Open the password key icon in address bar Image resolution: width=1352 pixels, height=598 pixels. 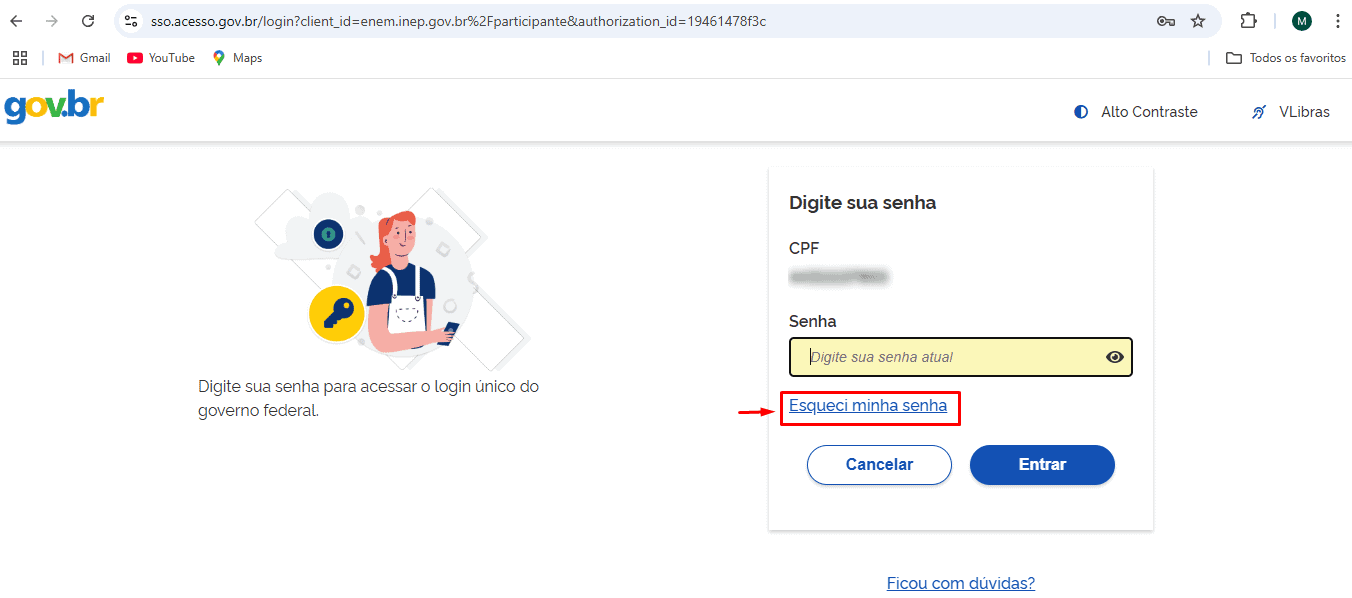1166,21
